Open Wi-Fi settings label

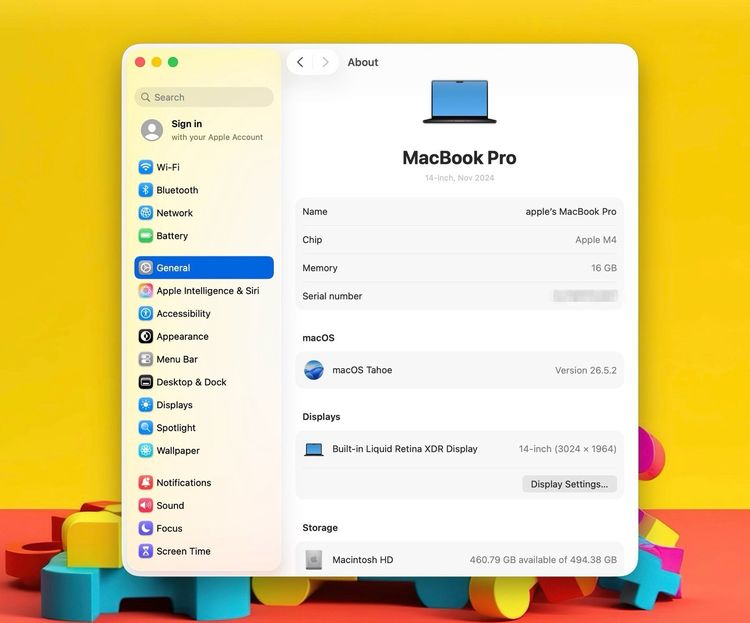tap(168, 167)
